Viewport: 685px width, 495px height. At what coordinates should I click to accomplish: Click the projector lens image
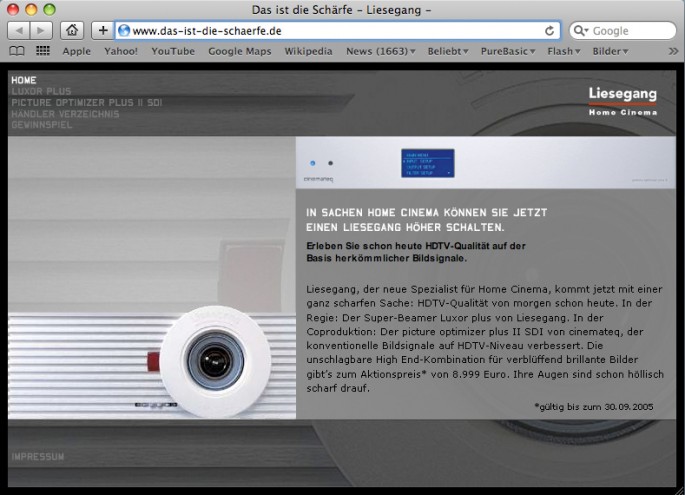[215, 361]
